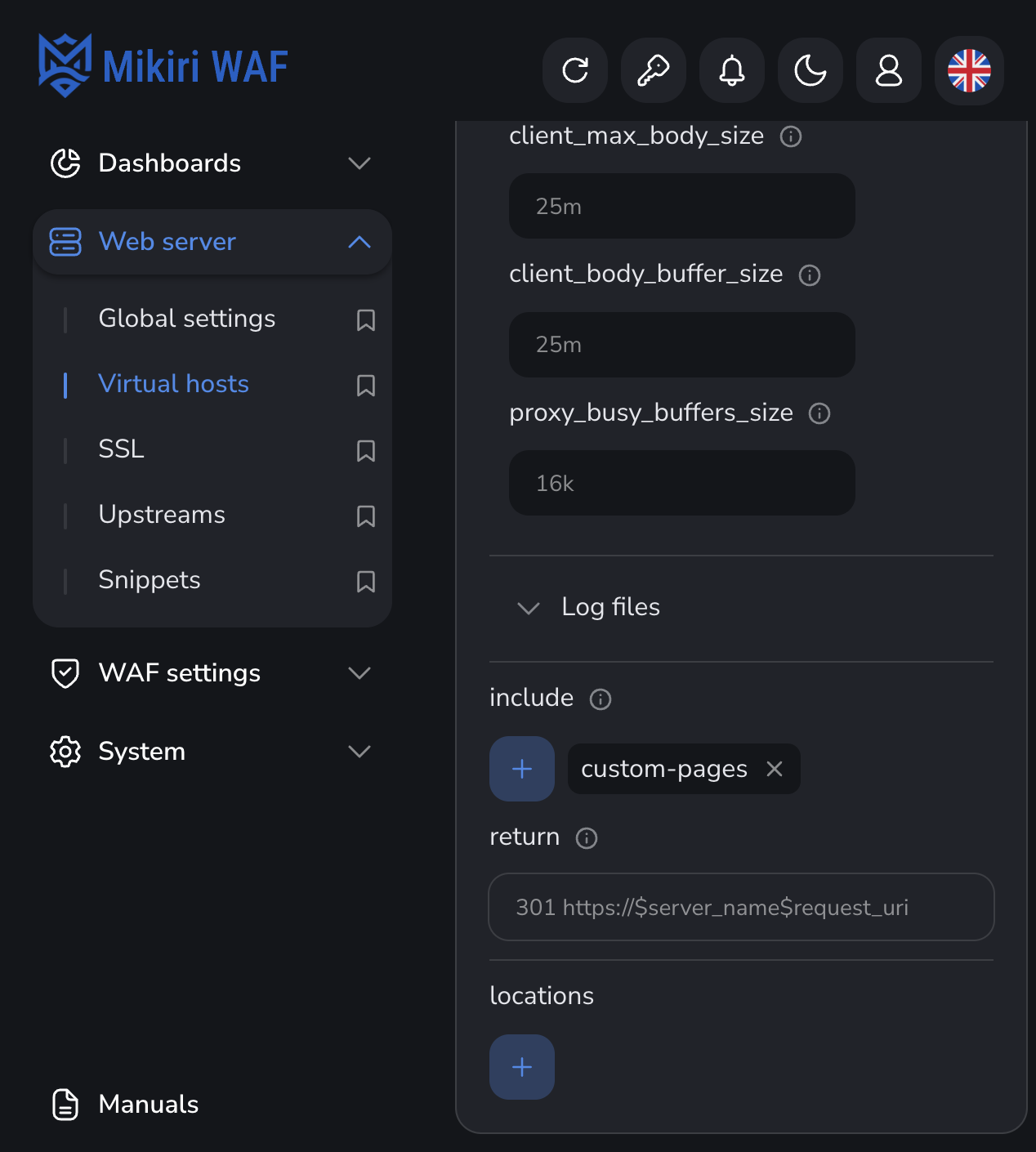Image resolution: width=1036 pixels, height=1152 pixels.
Task: Expand WAF settings chevron
Action: tap(359, 673)
